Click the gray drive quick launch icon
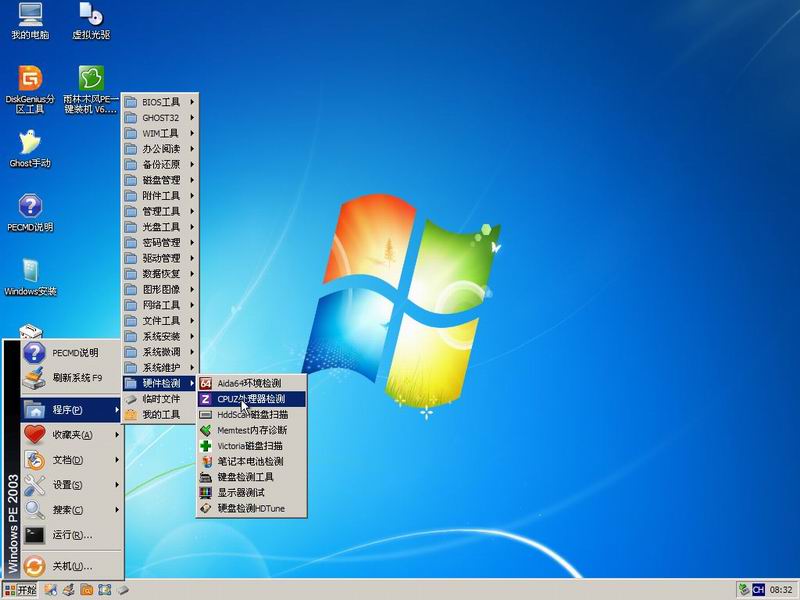Viewport: 800px width, 600px height. pos(122,590)
